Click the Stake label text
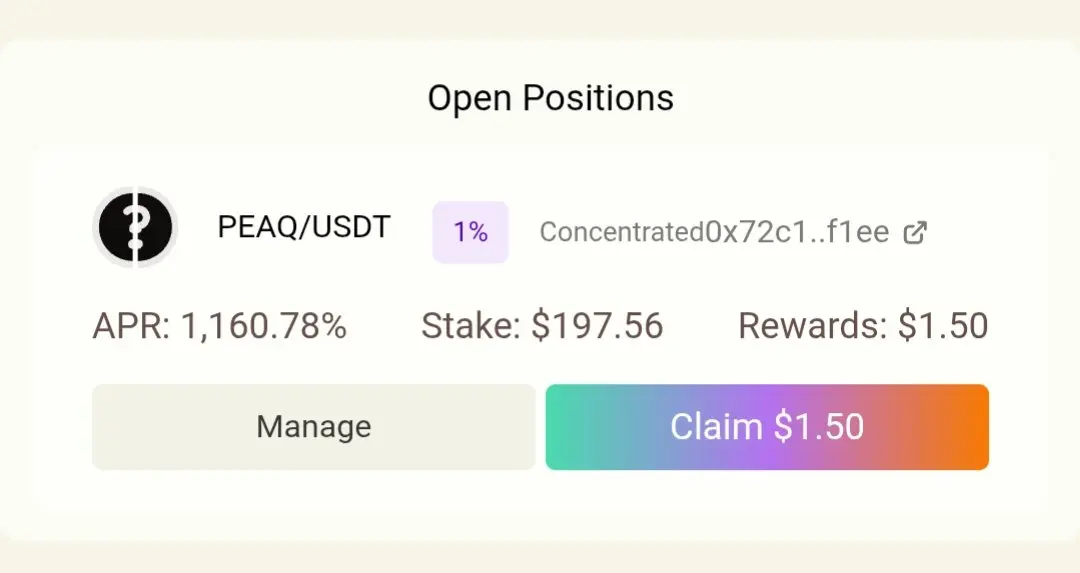This screenshot has height=573, width=1080. tap(471, 325)
